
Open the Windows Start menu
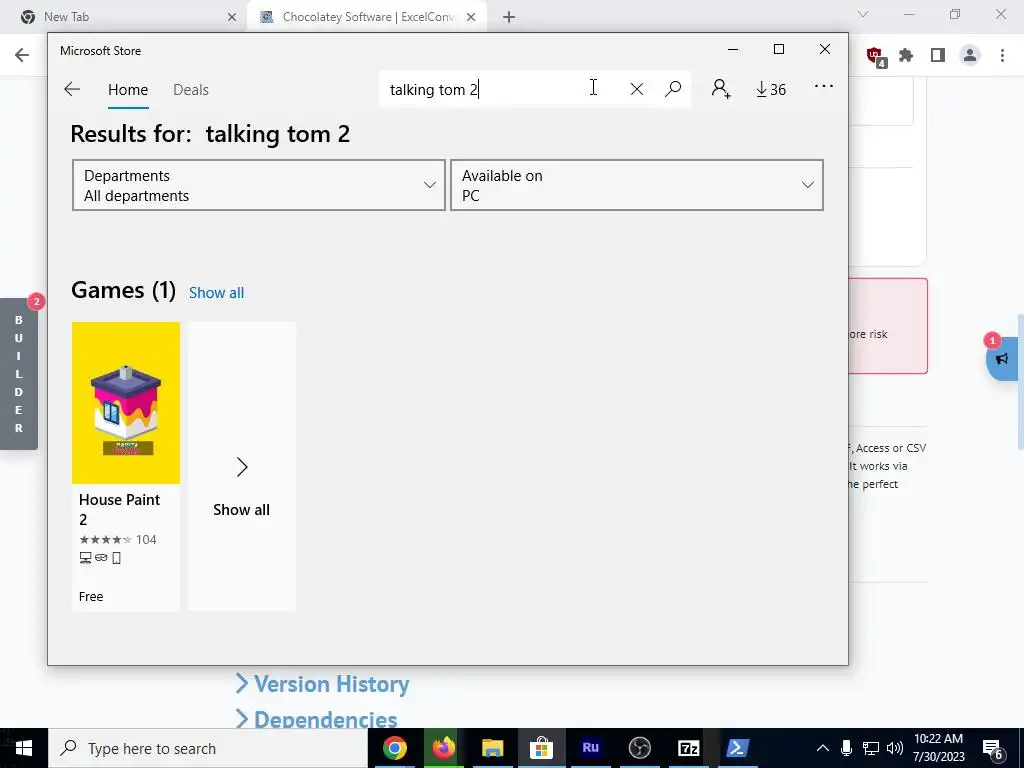click(x=24, y=748)
